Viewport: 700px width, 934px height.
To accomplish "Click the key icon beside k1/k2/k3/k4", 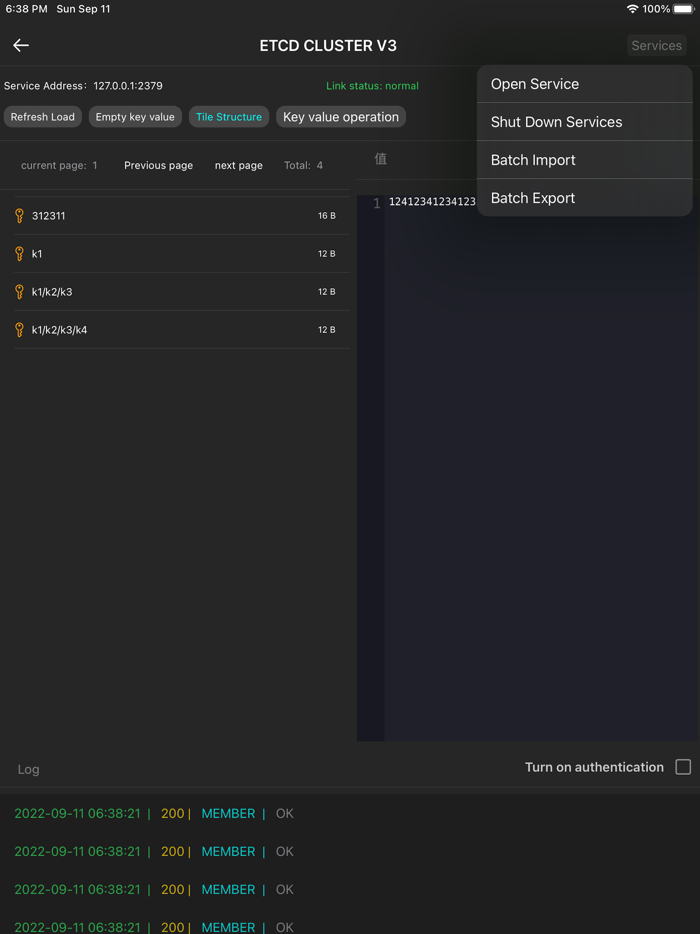I will click(19, 330).
